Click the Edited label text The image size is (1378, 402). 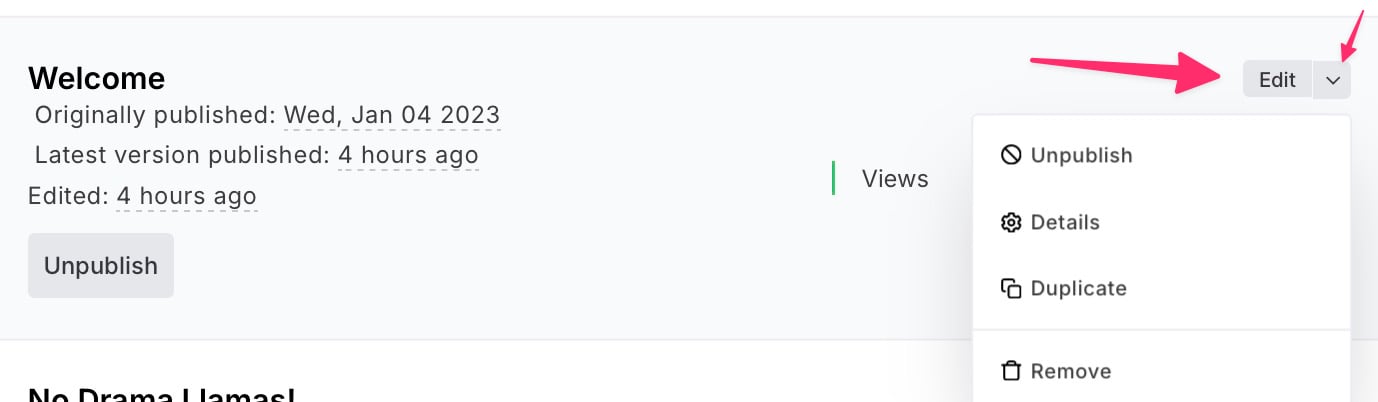point(68,196)
